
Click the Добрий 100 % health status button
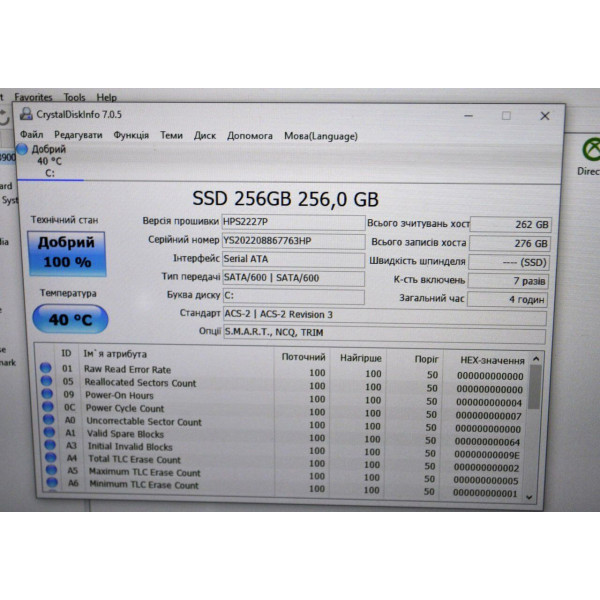[67, 253]
